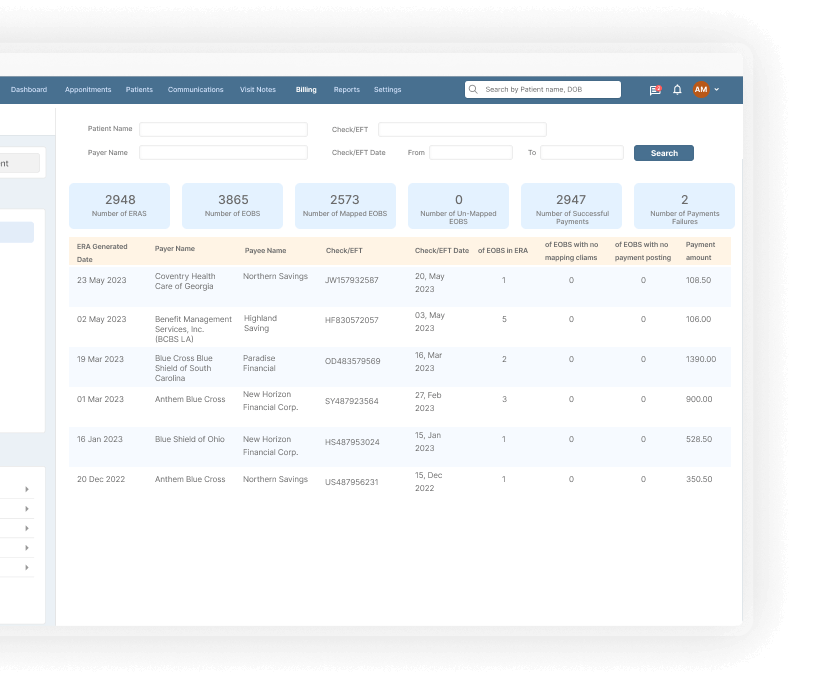This screenshot has height=678, width=821.
Task: Click check number JW157932587
Action: [352, 280]
